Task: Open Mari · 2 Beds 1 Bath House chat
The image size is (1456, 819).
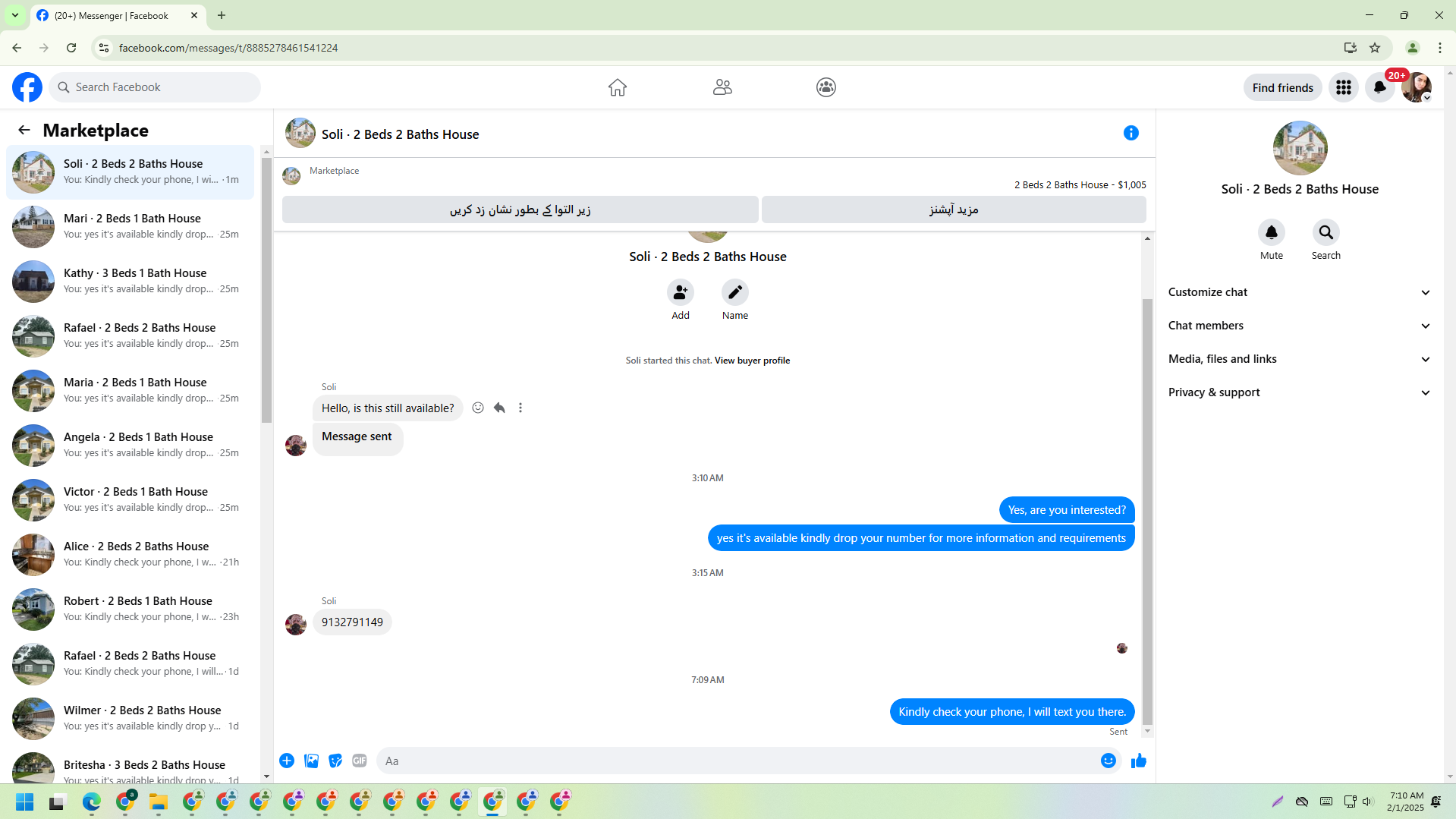Action: point(131,227)
